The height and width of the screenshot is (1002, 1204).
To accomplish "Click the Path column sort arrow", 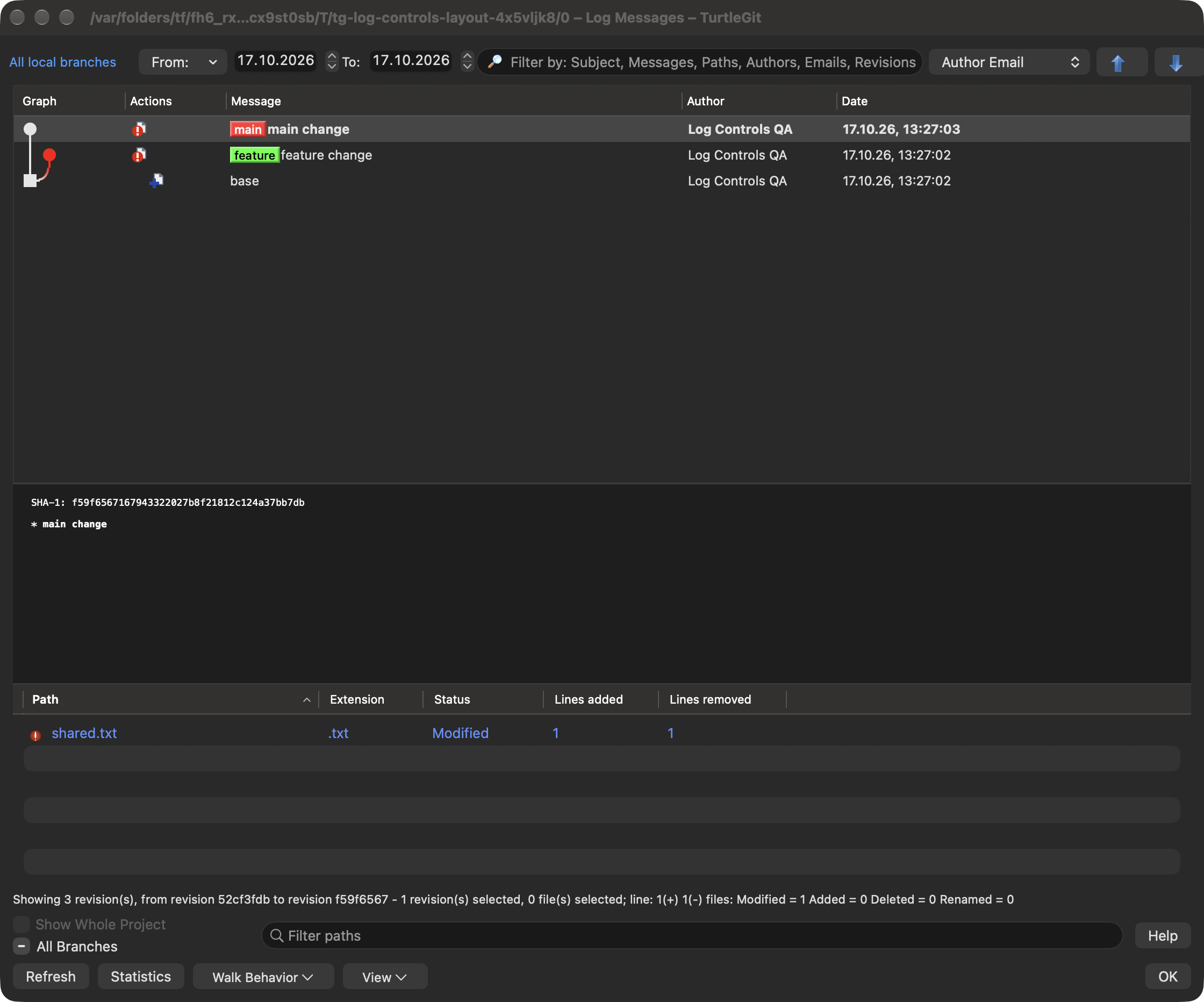I will click(x=307, y=700).
